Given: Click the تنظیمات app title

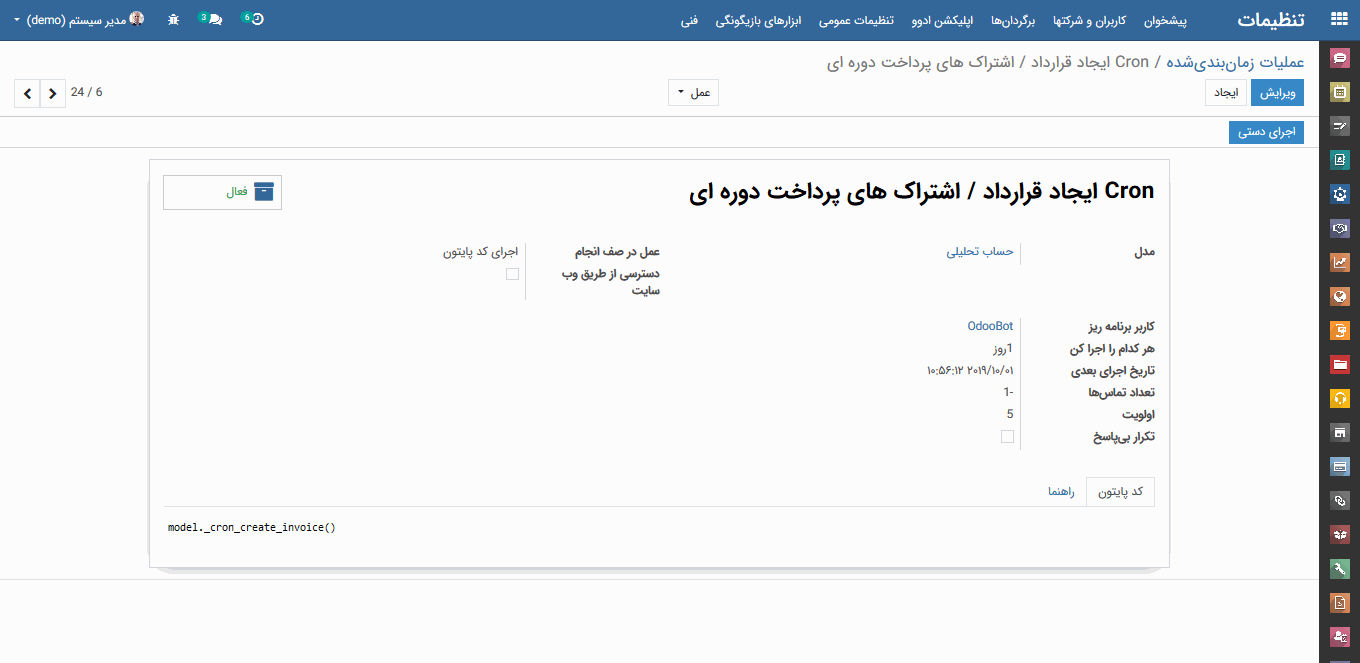Looking at the screenshot, I should click(x=1273, y=19).
